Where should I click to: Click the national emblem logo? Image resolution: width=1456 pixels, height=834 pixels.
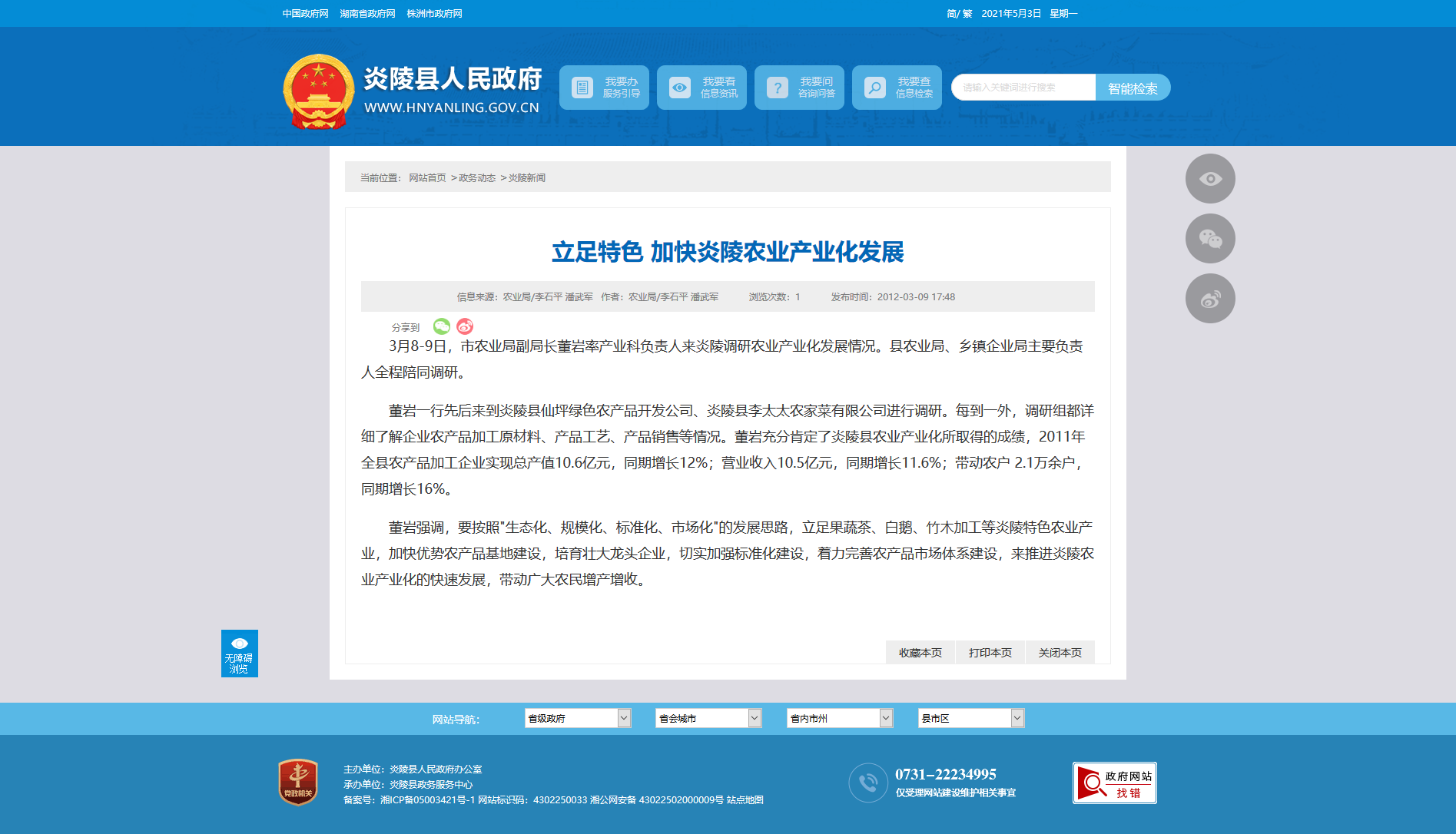point(318,91)
